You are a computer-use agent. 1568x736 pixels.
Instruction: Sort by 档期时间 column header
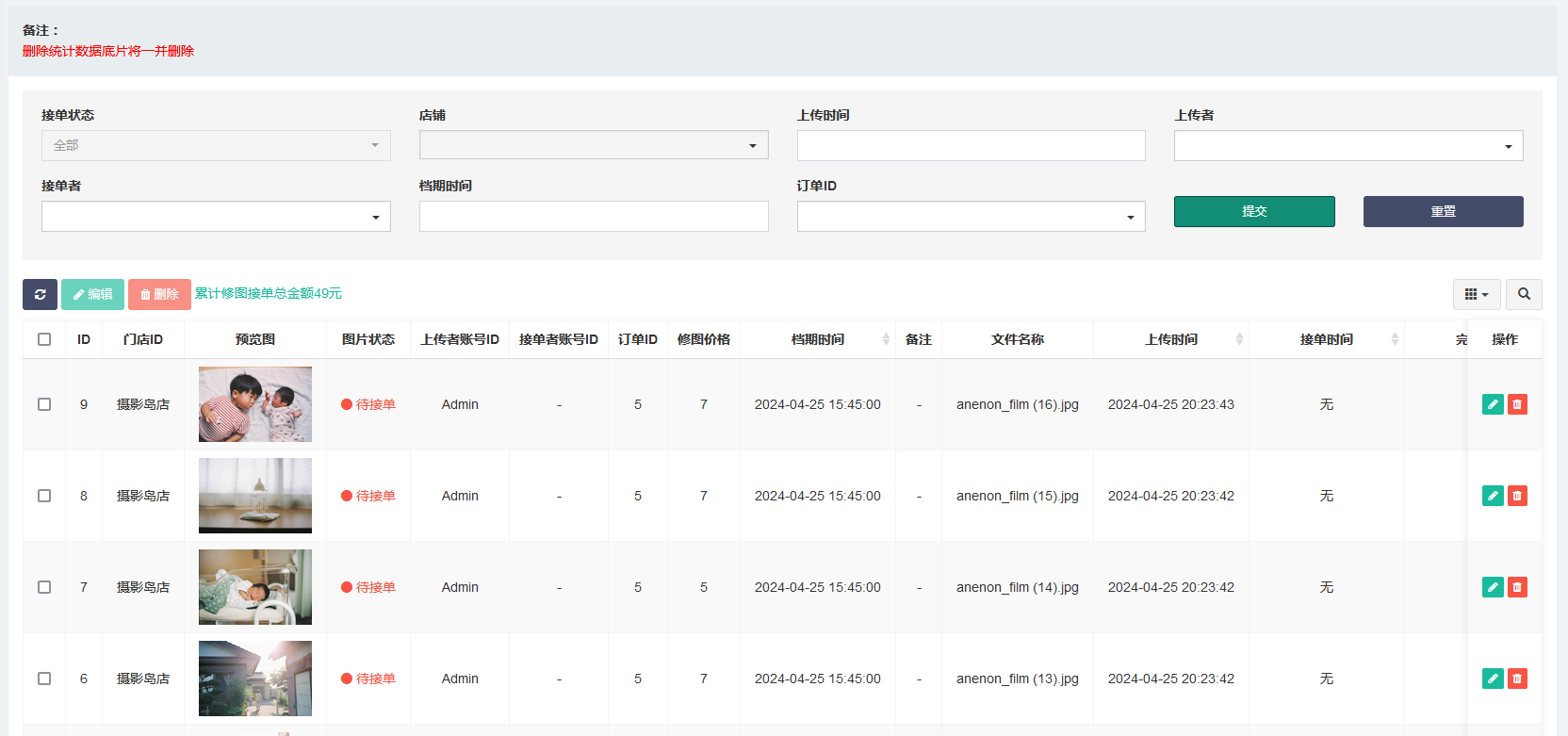click(818, 339)
